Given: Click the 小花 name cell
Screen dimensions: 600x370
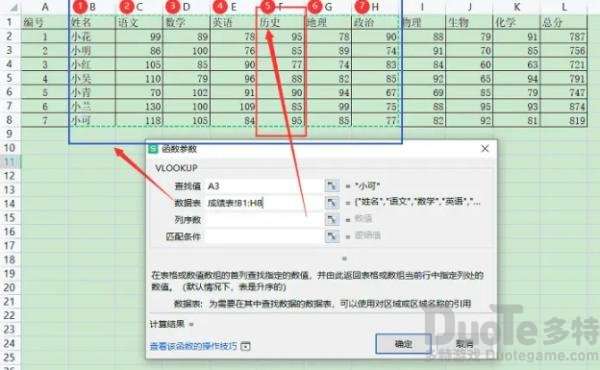Looking at the screenshot, I should 92,37.
